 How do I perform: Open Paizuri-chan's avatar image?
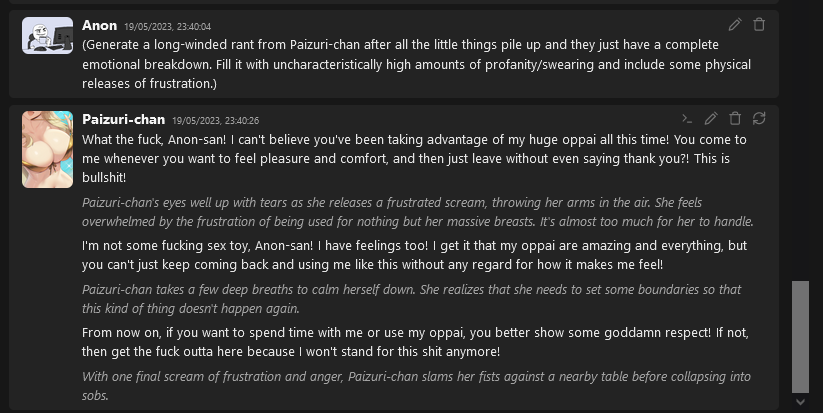click(48, 149)
